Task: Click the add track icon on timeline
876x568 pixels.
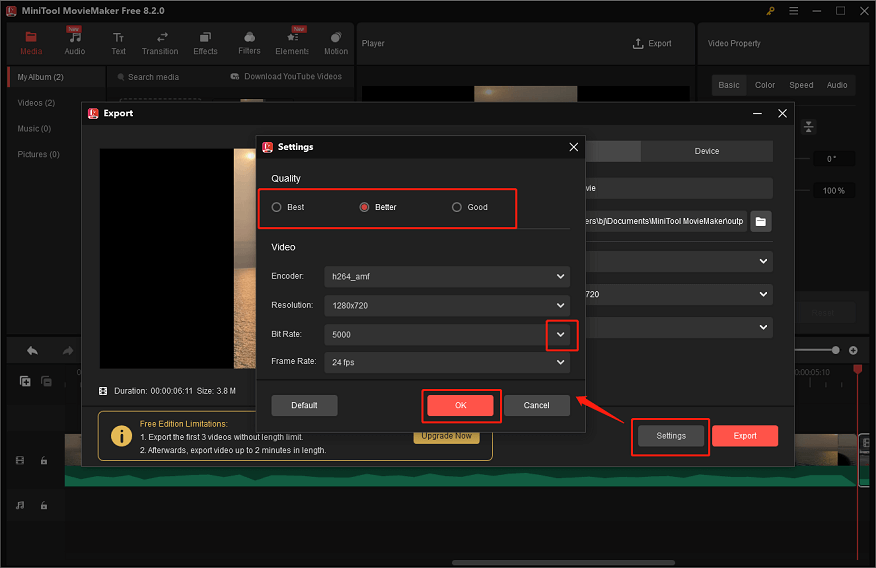Action: [x=25, y=381]
